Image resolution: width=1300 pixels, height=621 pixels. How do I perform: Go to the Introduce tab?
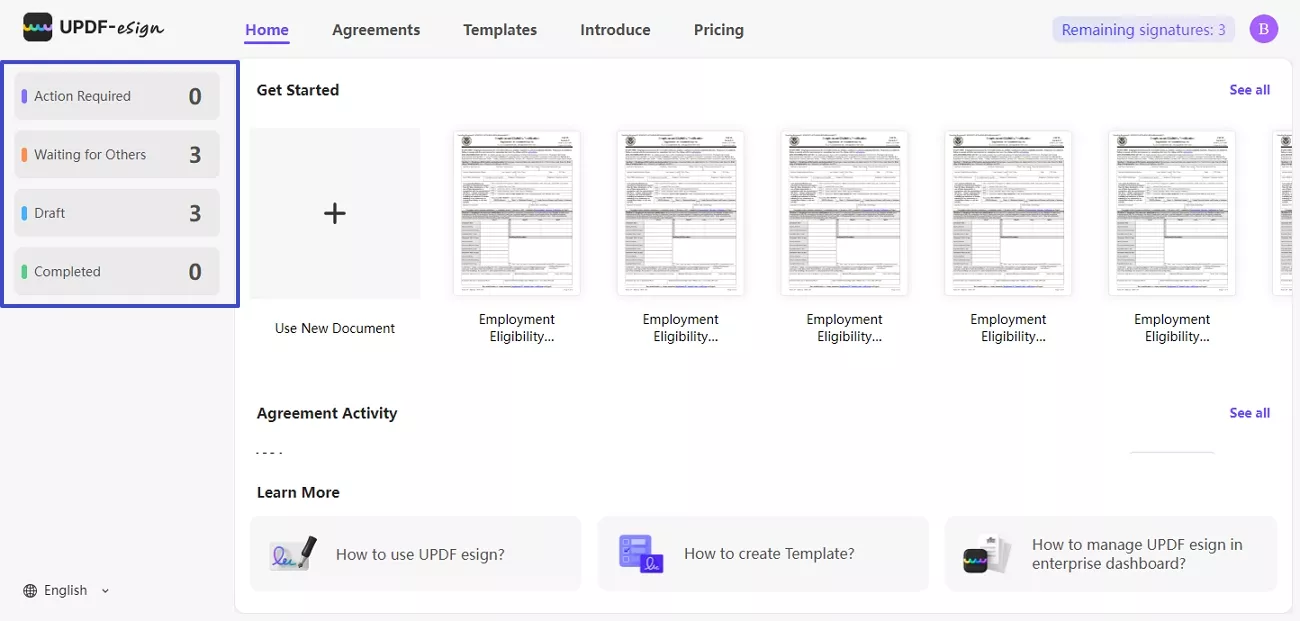tap(615, 30)
